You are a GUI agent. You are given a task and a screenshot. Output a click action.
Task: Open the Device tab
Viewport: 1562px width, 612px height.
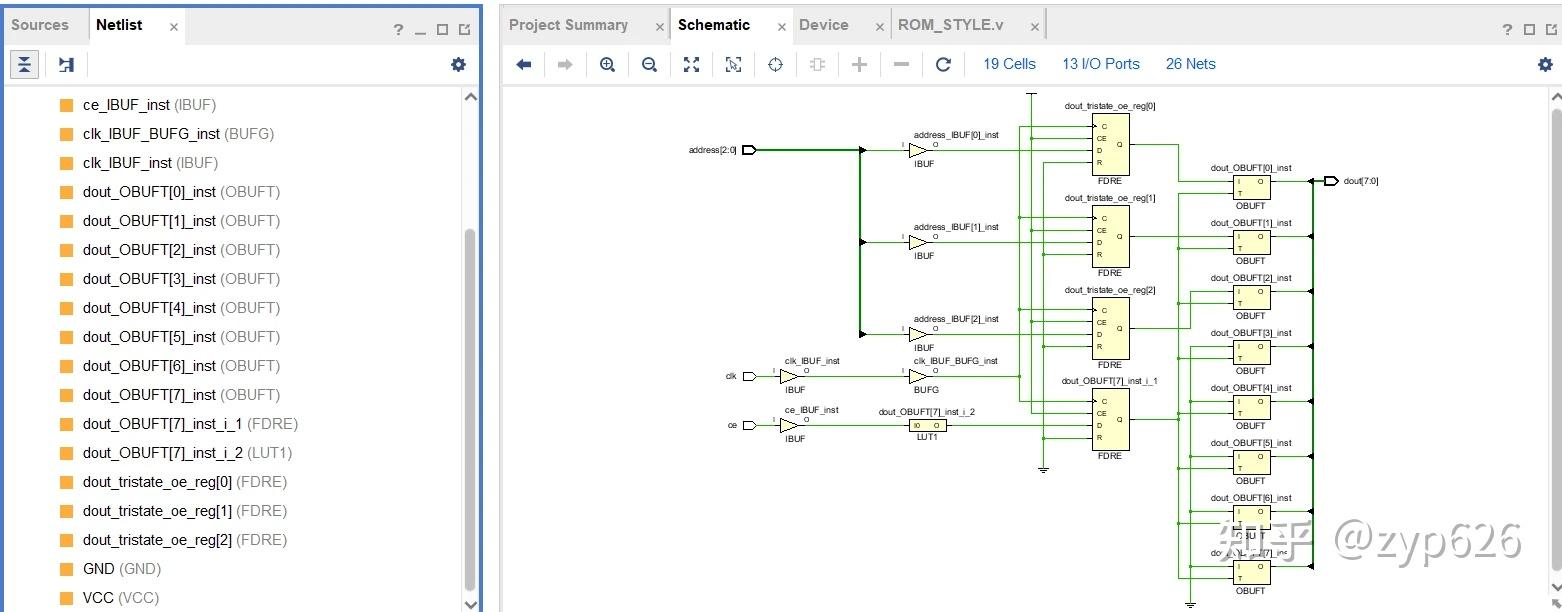pos(824,25)
